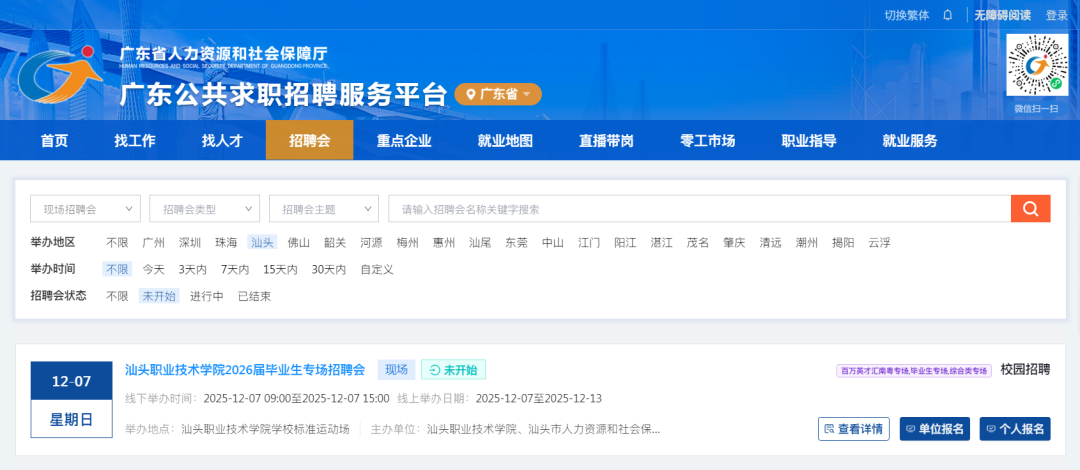Filter region by 湛江
The height and width of the screenshot is (470, 1080).
click(662, 243)
